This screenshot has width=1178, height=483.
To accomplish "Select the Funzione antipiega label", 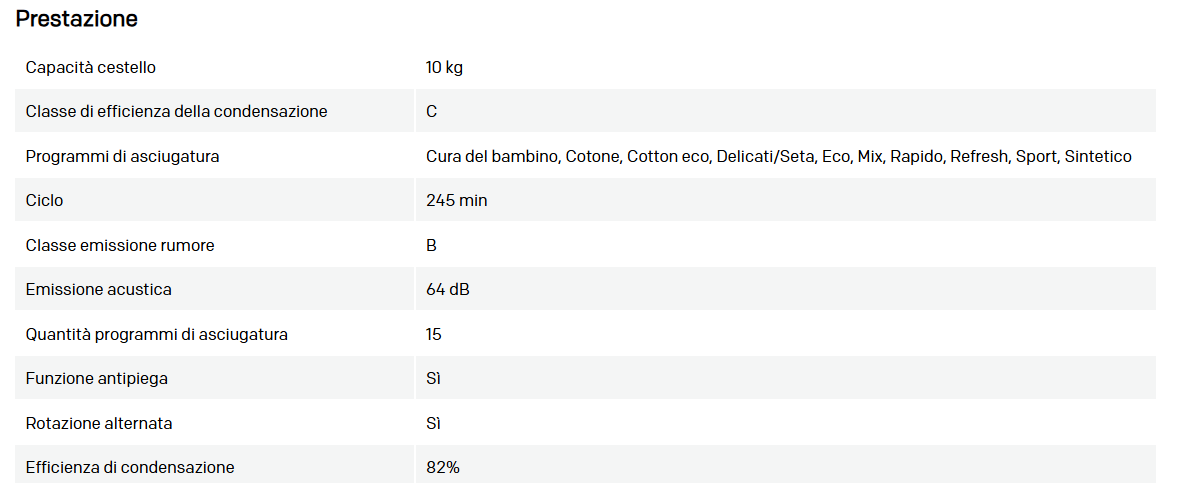I will pyautogui.click(x=99, y=379).
